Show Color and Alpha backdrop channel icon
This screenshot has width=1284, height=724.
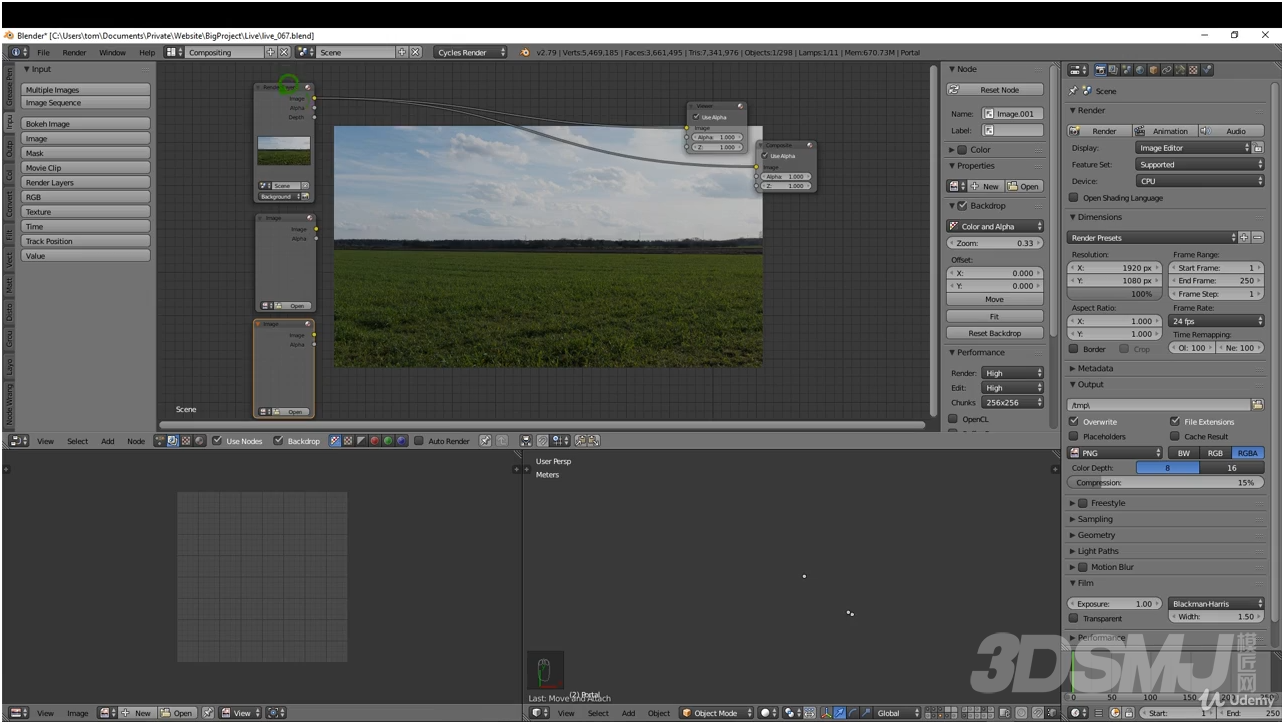pos(335,441)
